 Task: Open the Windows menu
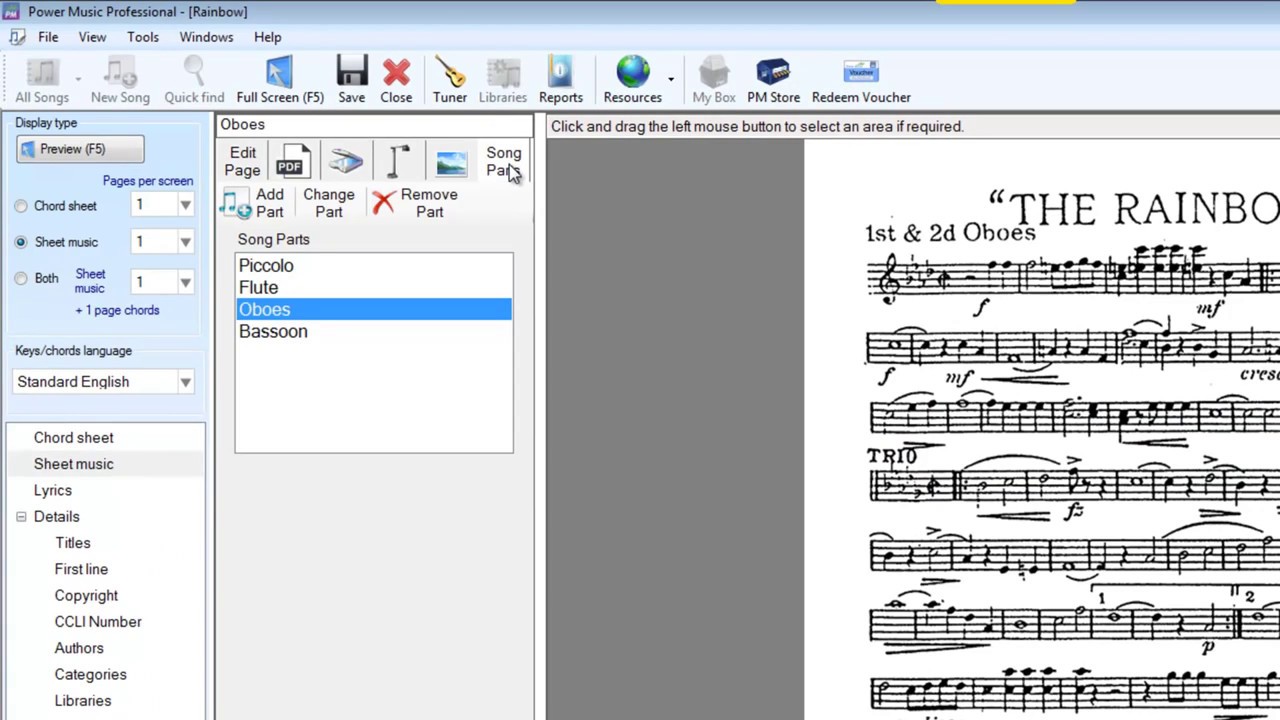206,37
